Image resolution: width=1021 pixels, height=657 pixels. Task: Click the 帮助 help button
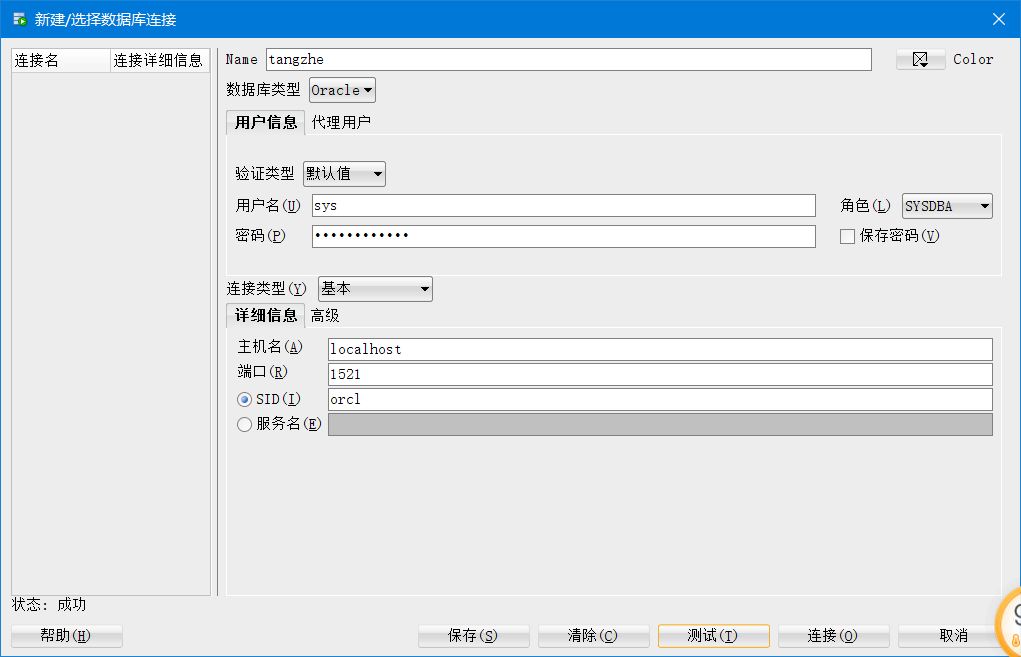coord(66,635)
